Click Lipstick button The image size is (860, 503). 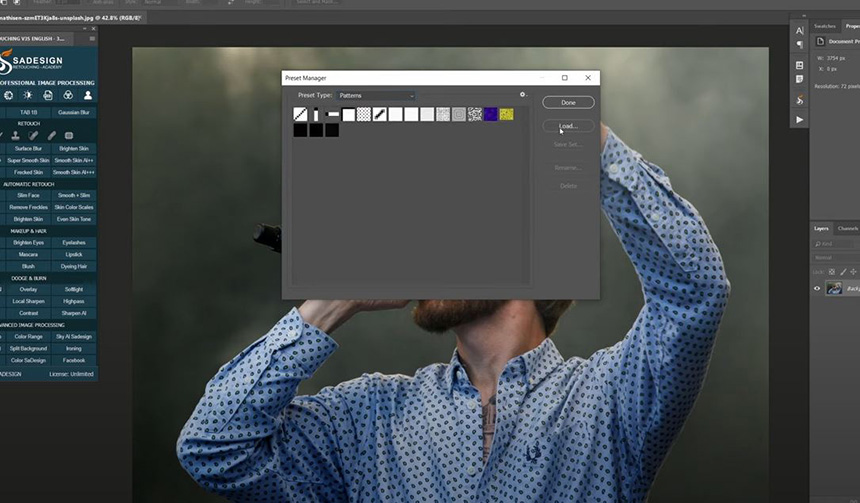pos(74,255)
